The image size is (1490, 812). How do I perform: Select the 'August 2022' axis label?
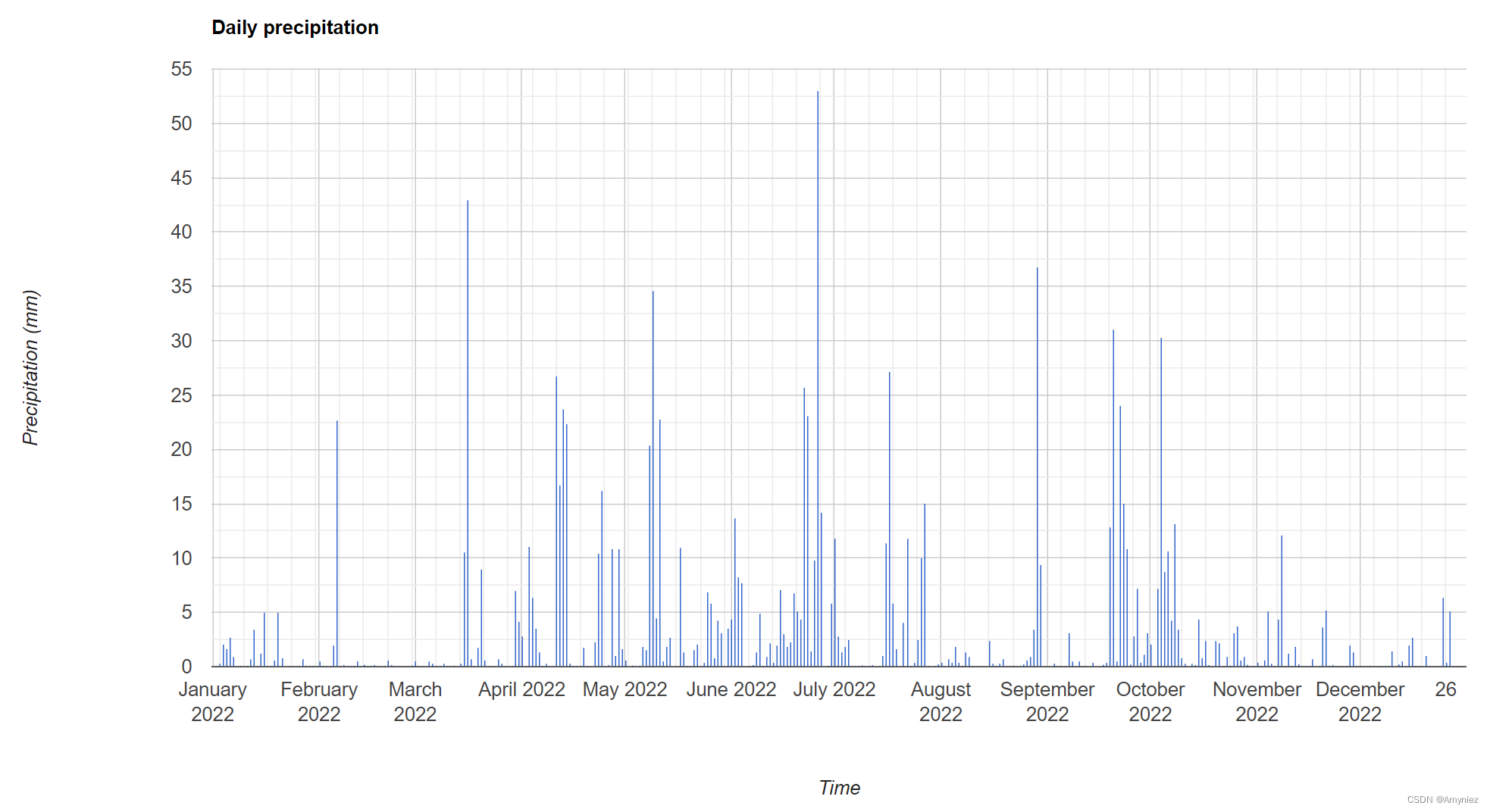click(941, 701)
